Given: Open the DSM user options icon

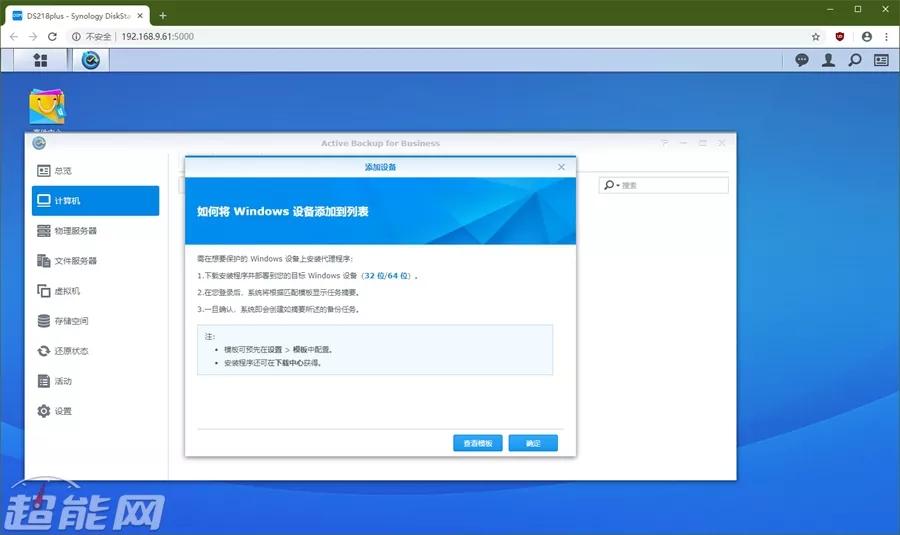Looking at the screenshot, I should [x=828, y=60].
